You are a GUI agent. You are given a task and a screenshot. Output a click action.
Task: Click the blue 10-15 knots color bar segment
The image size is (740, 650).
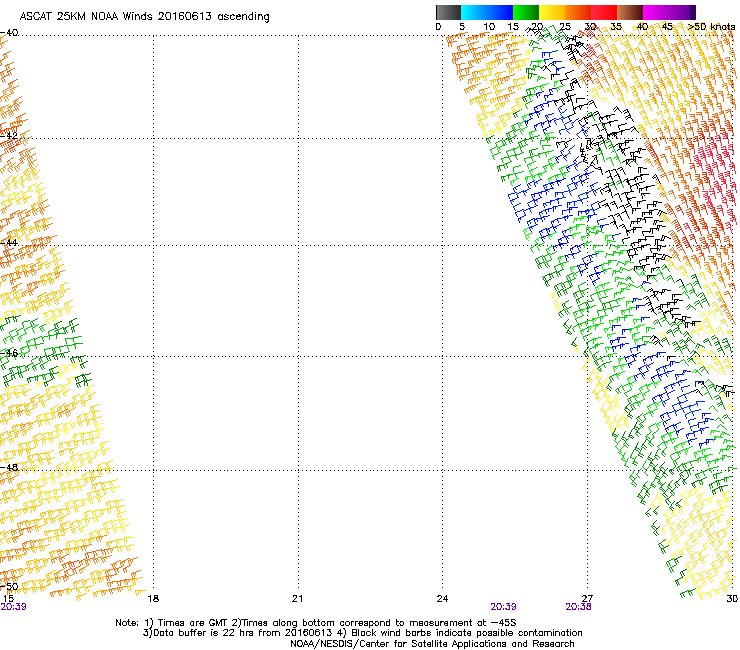pyautogui.click(x=500, y=12)
